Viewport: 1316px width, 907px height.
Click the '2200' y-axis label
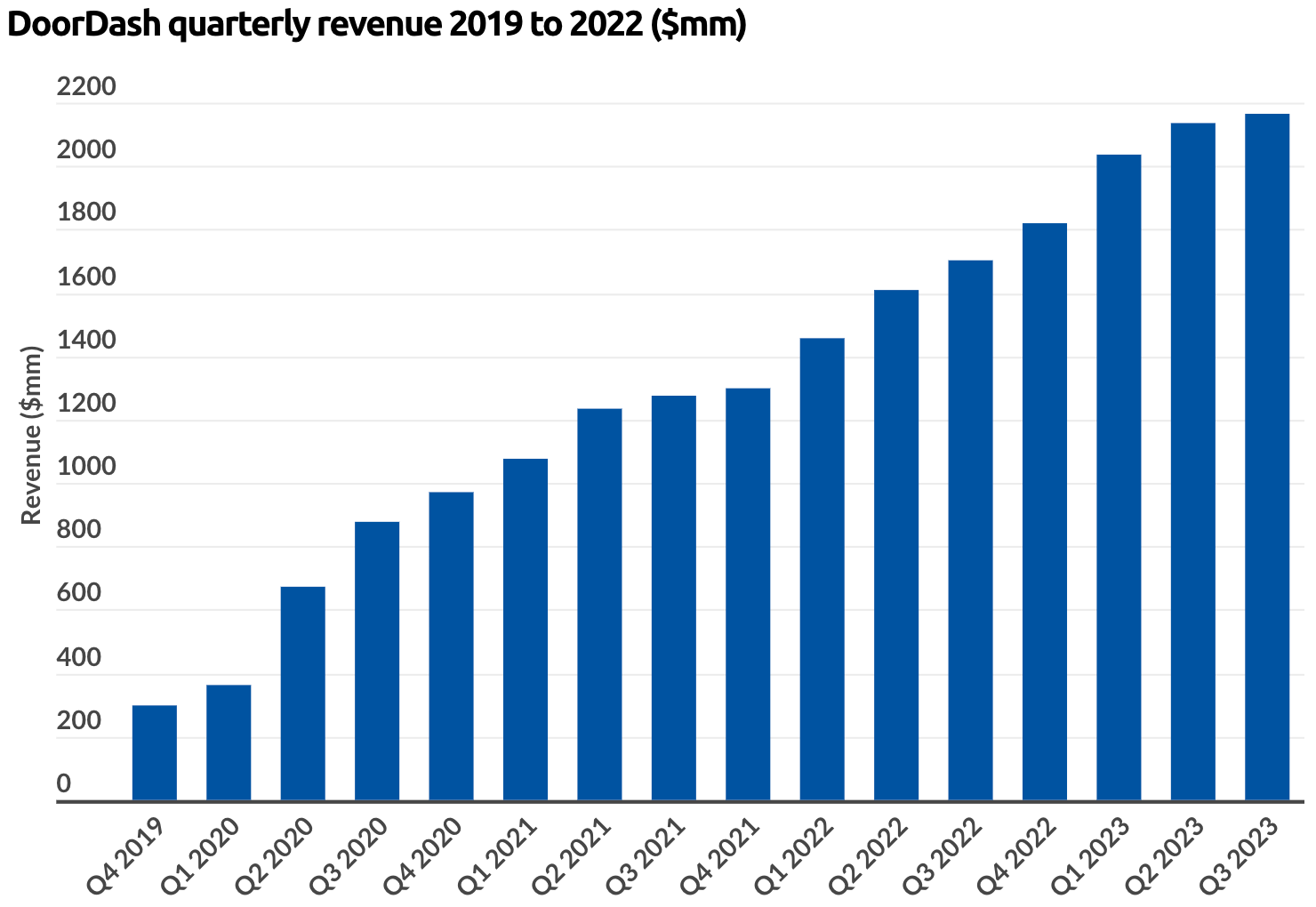(86, 86)
